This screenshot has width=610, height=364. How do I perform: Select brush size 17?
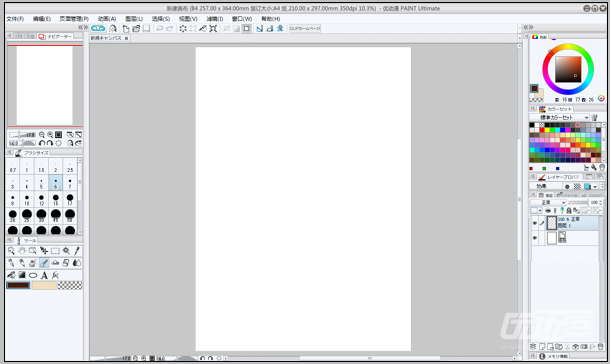(x=70, y=199)
